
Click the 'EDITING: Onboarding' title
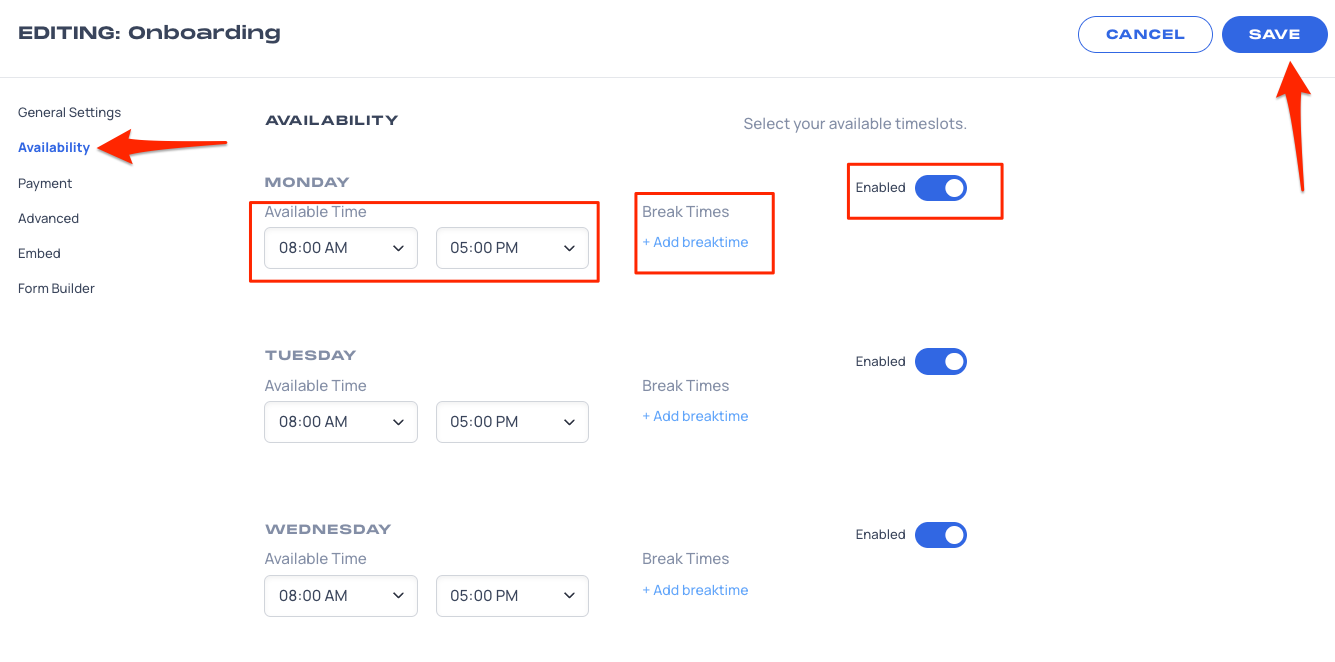(149, 33)
